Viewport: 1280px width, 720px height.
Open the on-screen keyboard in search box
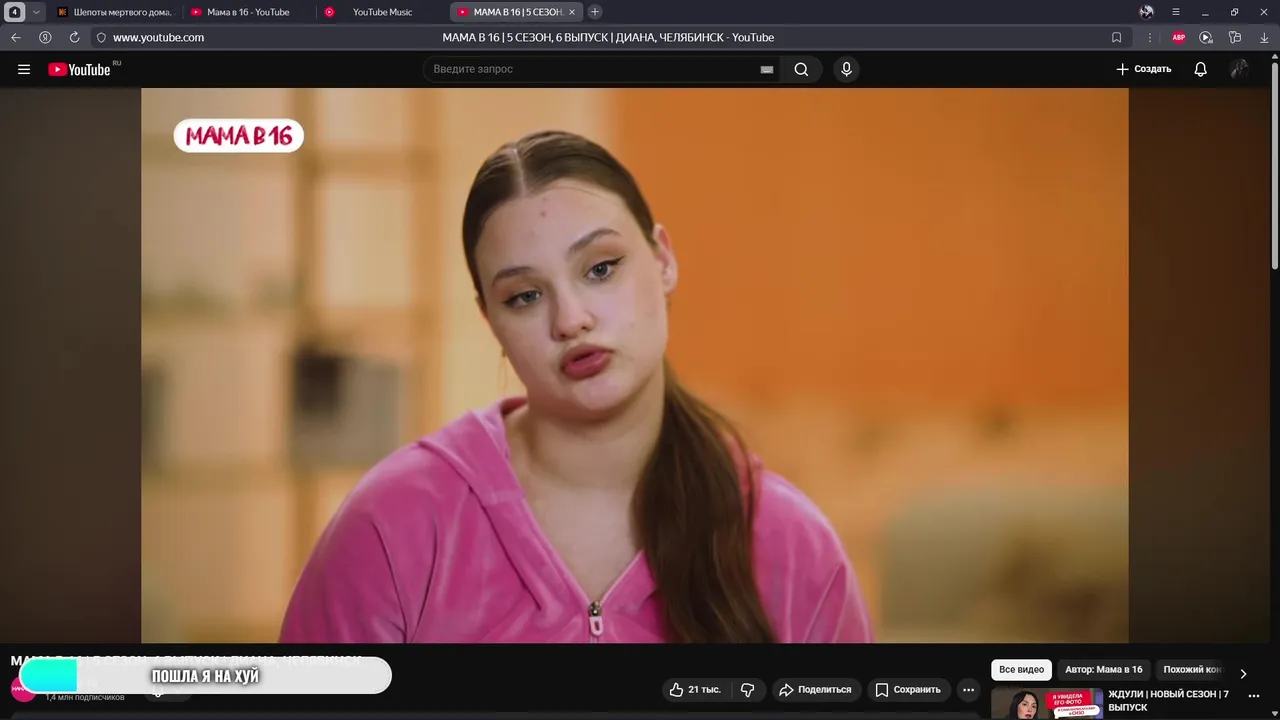click(x=767, y=69)
